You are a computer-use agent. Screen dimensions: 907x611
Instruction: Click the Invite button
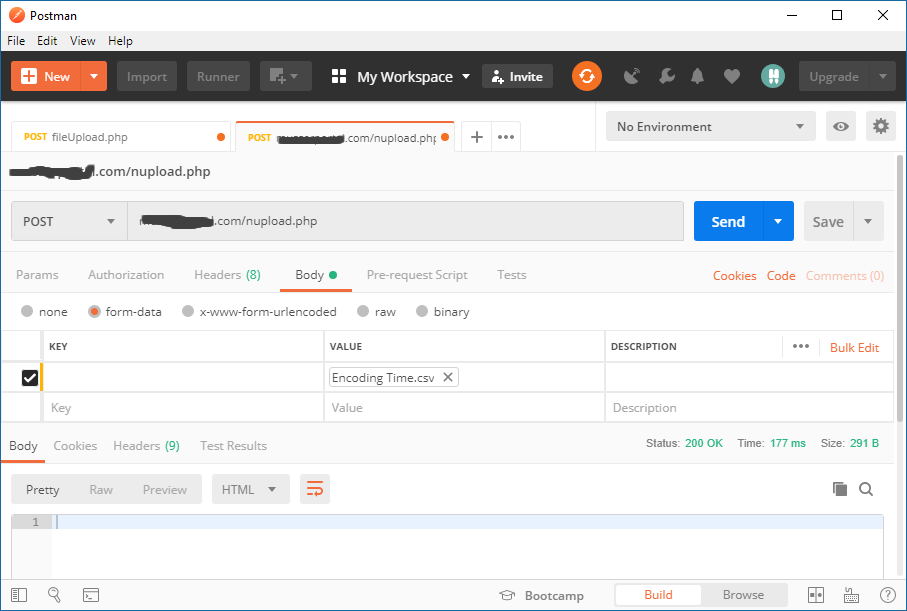point(517,76)
